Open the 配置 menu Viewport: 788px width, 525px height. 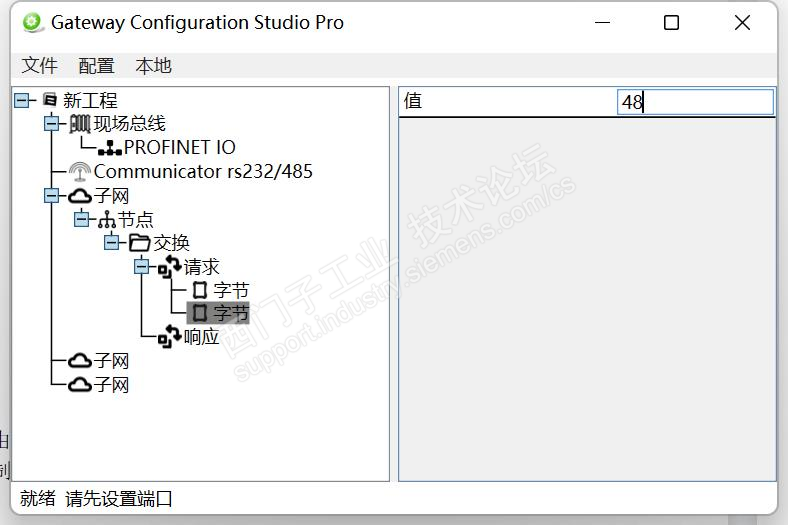pos(96,66)
